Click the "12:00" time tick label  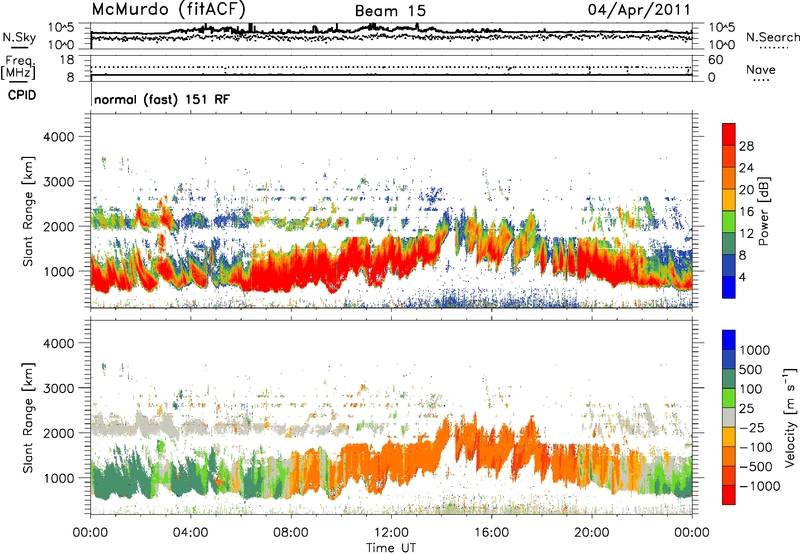pos(391,532)
